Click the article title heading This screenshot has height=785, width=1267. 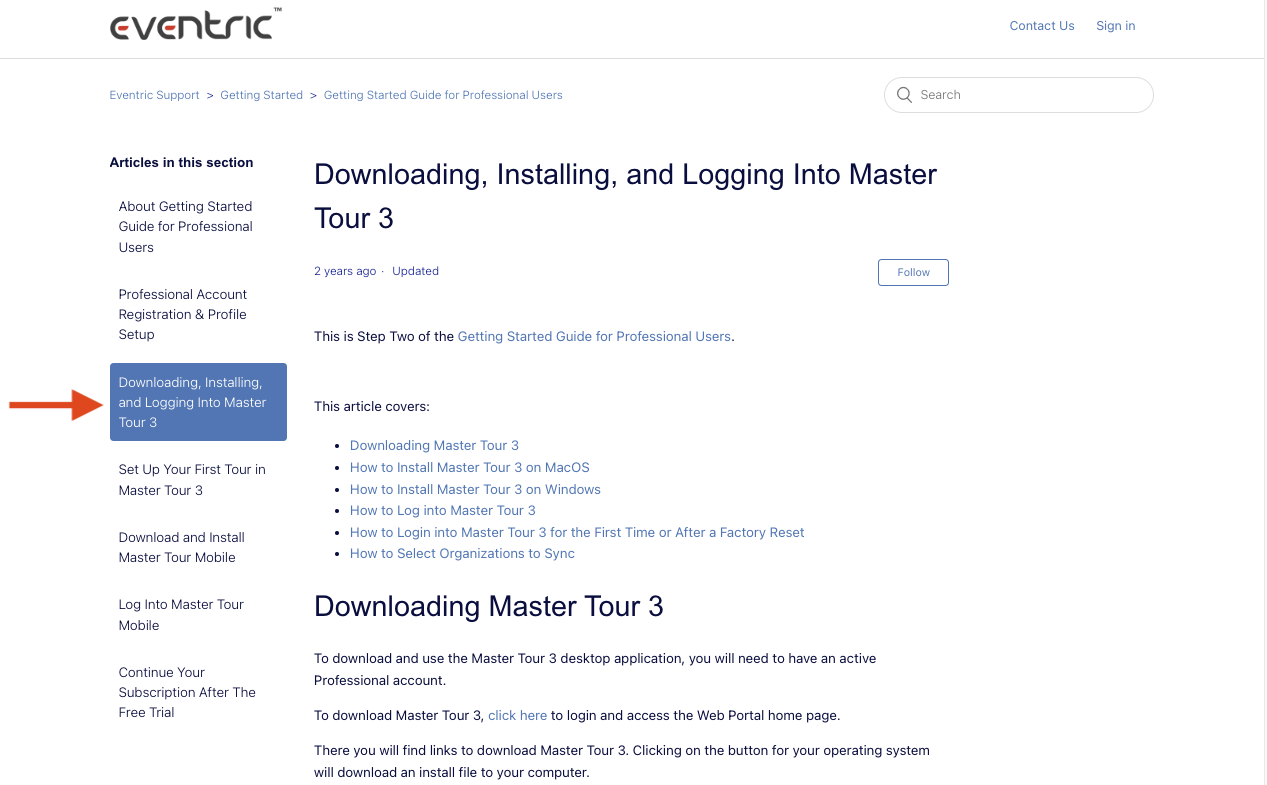click(625, 196)
